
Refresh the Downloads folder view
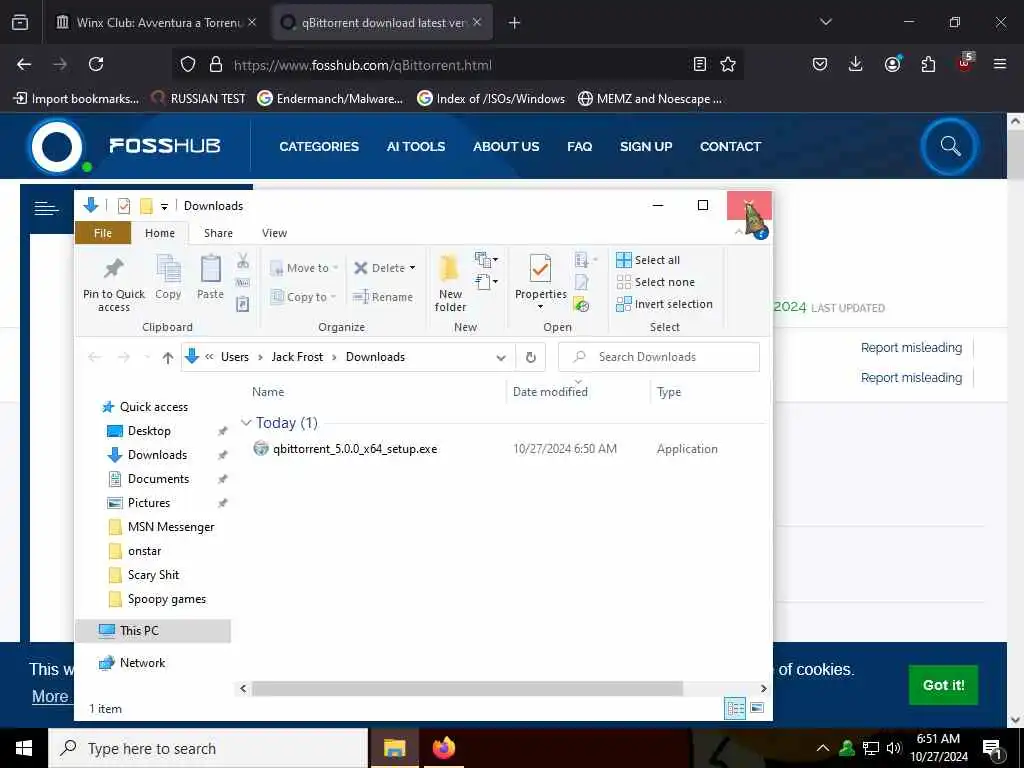pos(531,357)
